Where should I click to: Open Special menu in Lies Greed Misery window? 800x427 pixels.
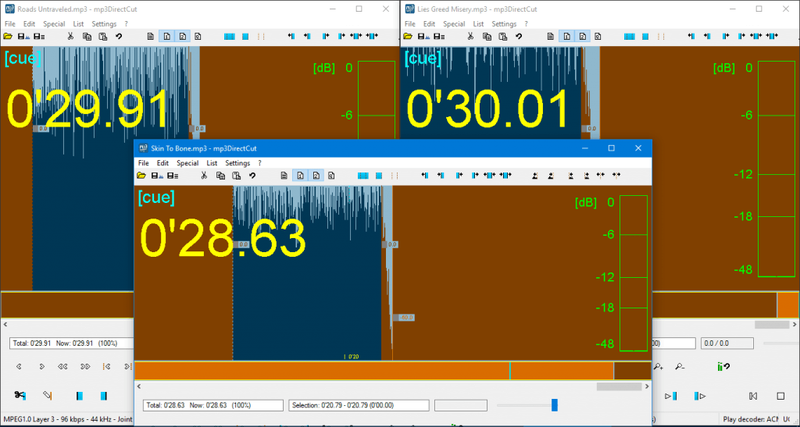click(x=454, y=24)
